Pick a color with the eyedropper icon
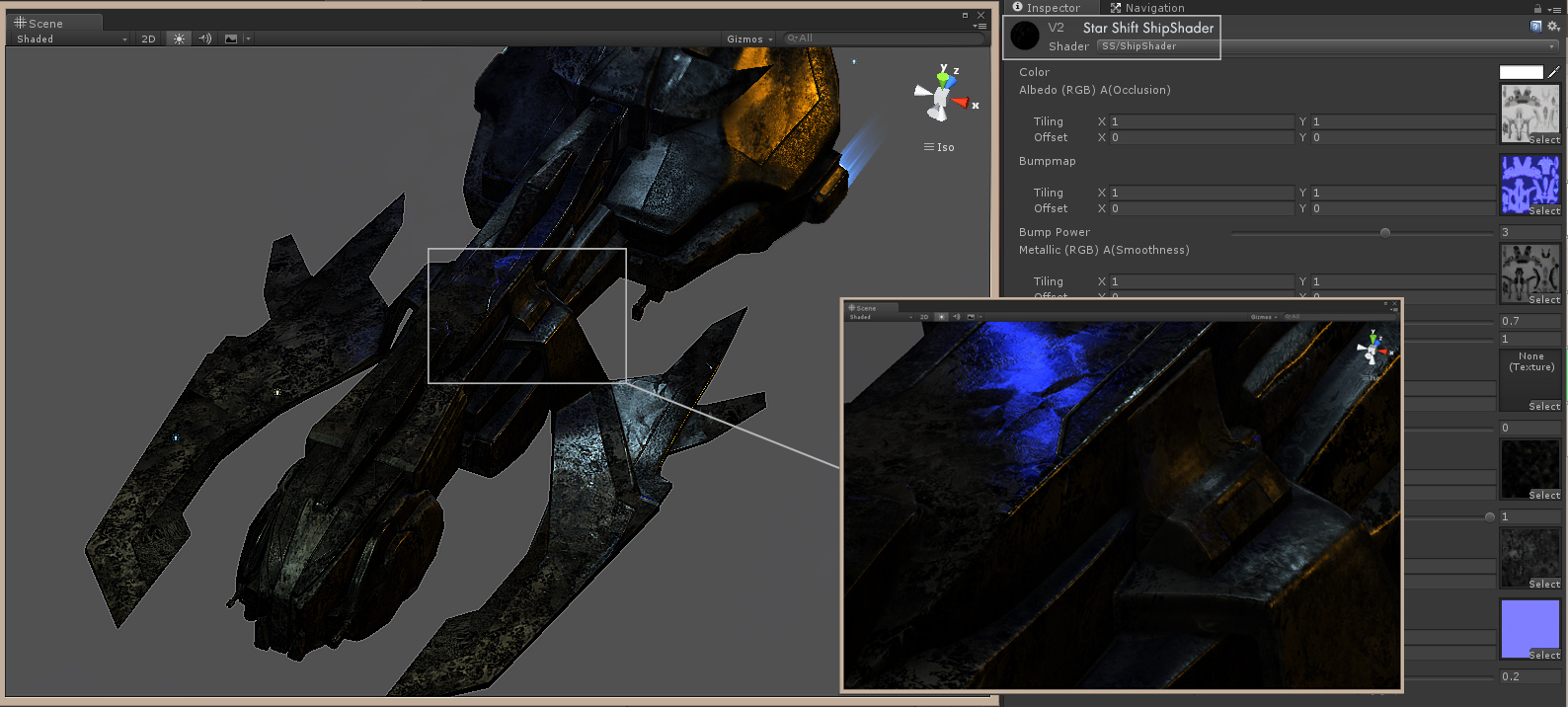This screenshot has width=1568, height=707. tap(1553, 72)
